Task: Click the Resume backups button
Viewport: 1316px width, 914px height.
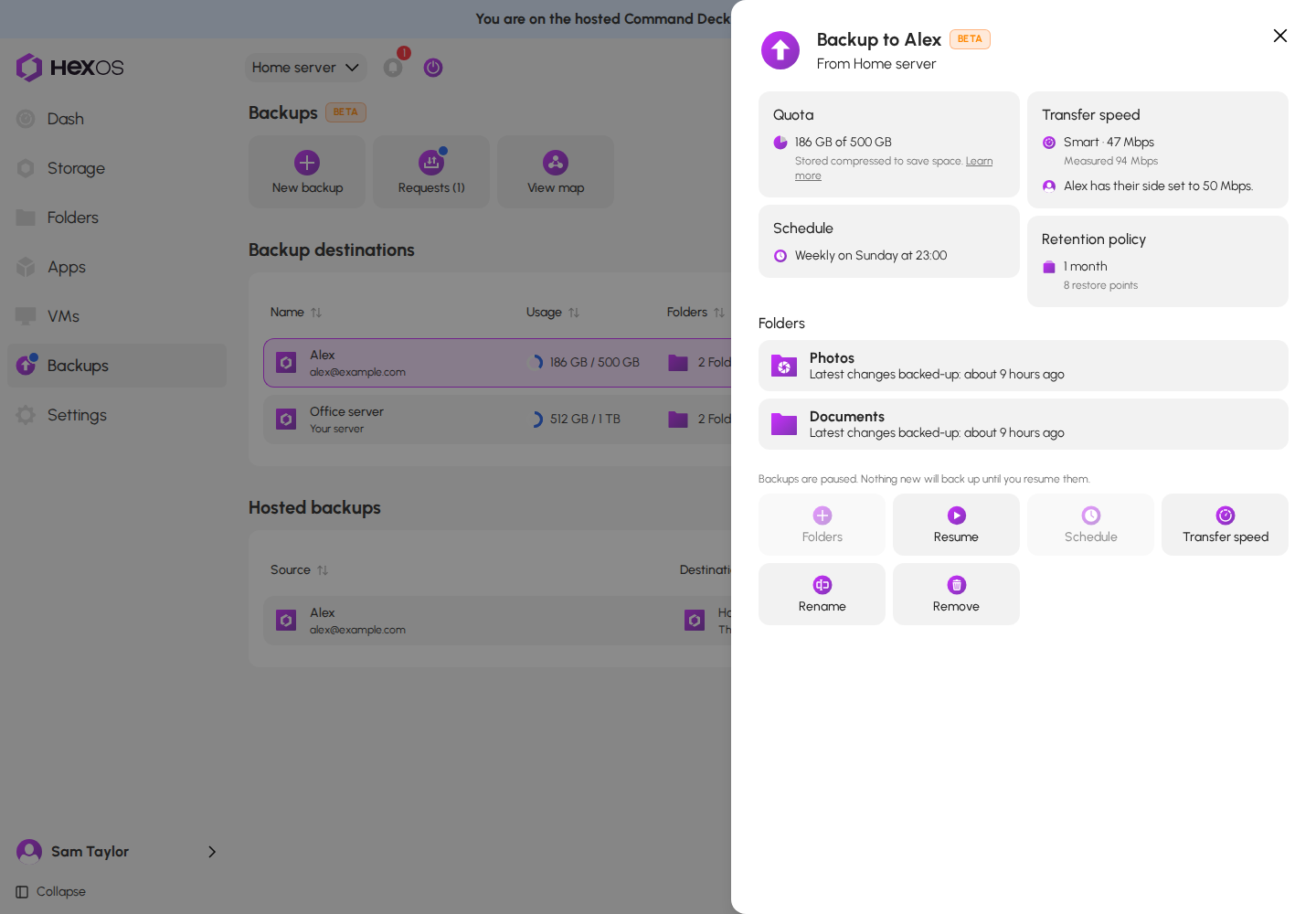Action: [956, 525]
